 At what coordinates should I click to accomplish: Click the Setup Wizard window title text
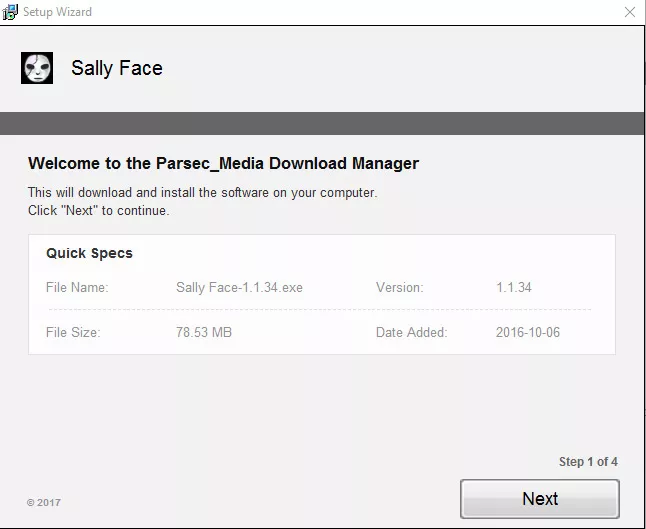point(57,12)
